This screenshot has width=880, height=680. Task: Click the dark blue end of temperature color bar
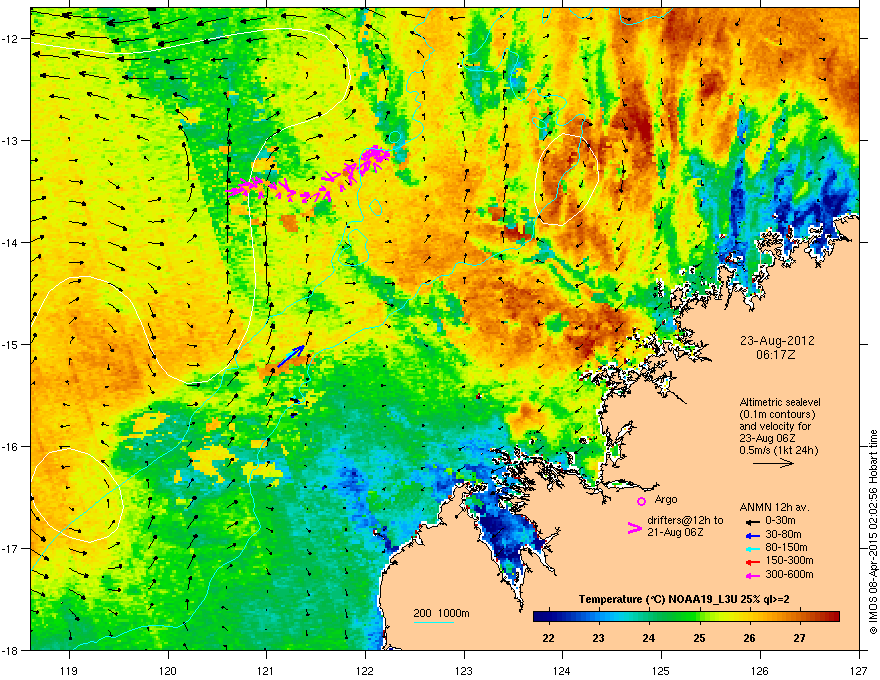(542, 616)
